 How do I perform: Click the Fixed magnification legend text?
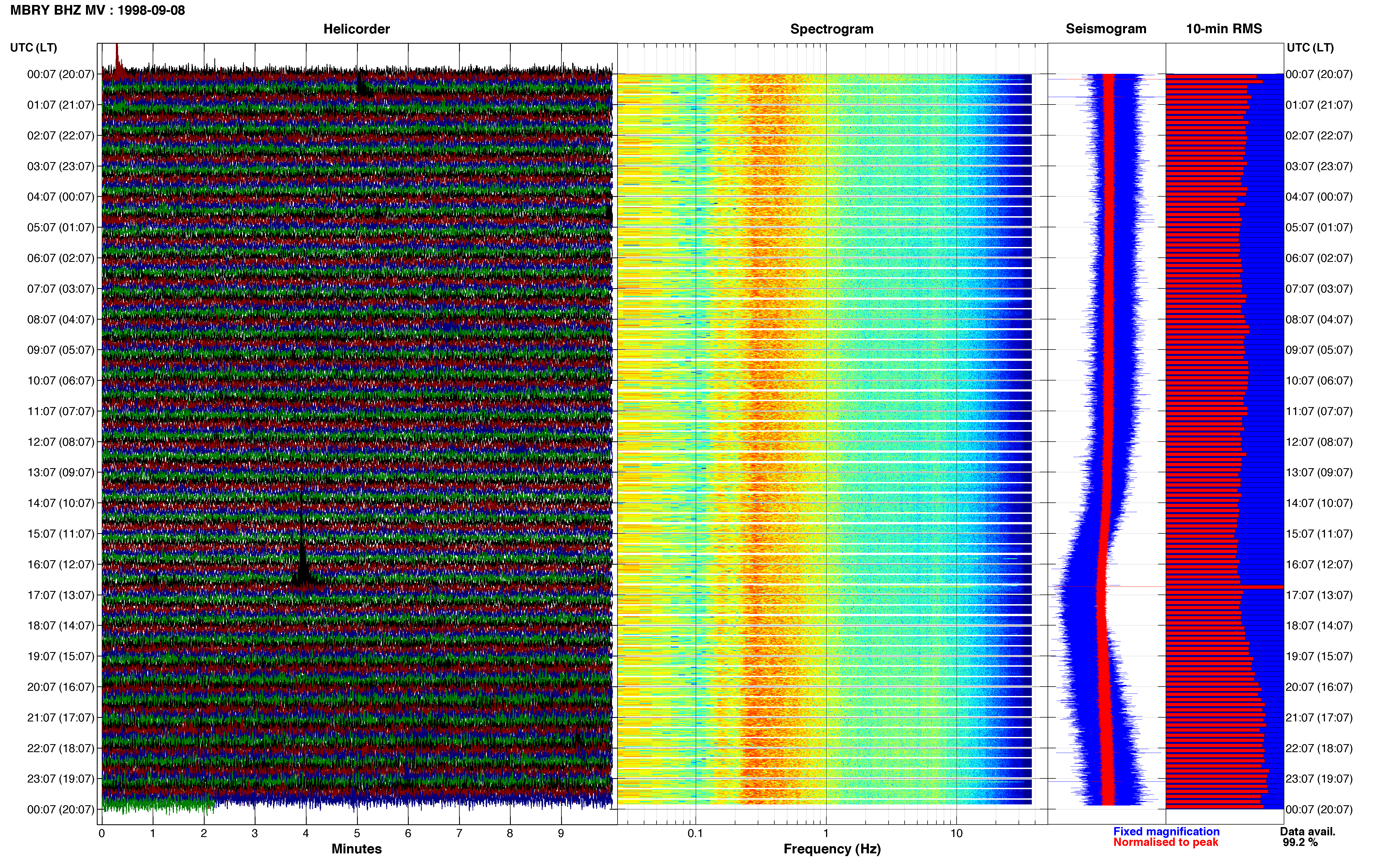(x=1166, y=831)
